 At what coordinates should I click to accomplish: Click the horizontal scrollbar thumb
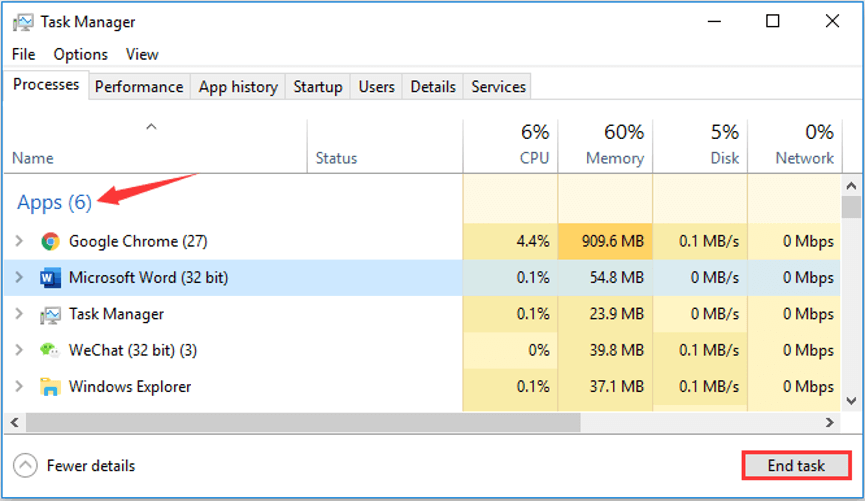pyautogui.click(x=303, y=423)
